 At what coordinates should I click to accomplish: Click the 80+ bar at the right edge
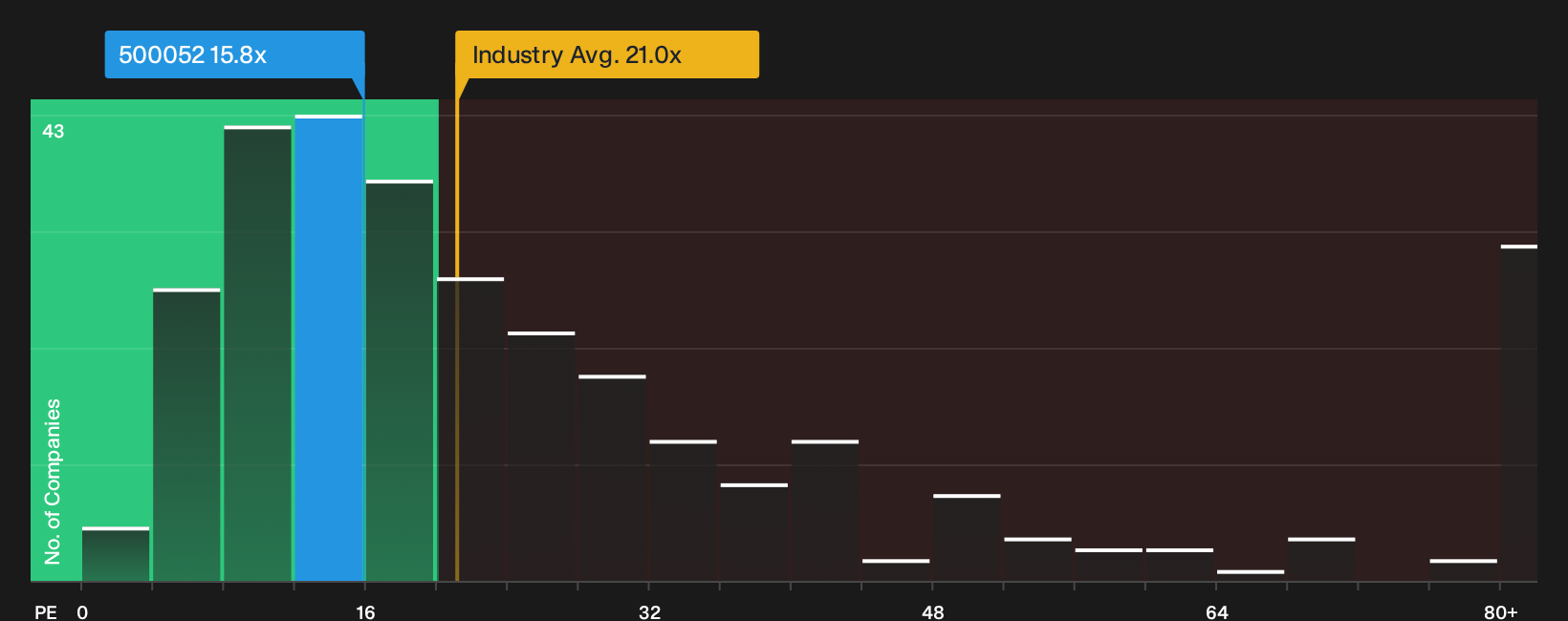(x=1519, y=413)
